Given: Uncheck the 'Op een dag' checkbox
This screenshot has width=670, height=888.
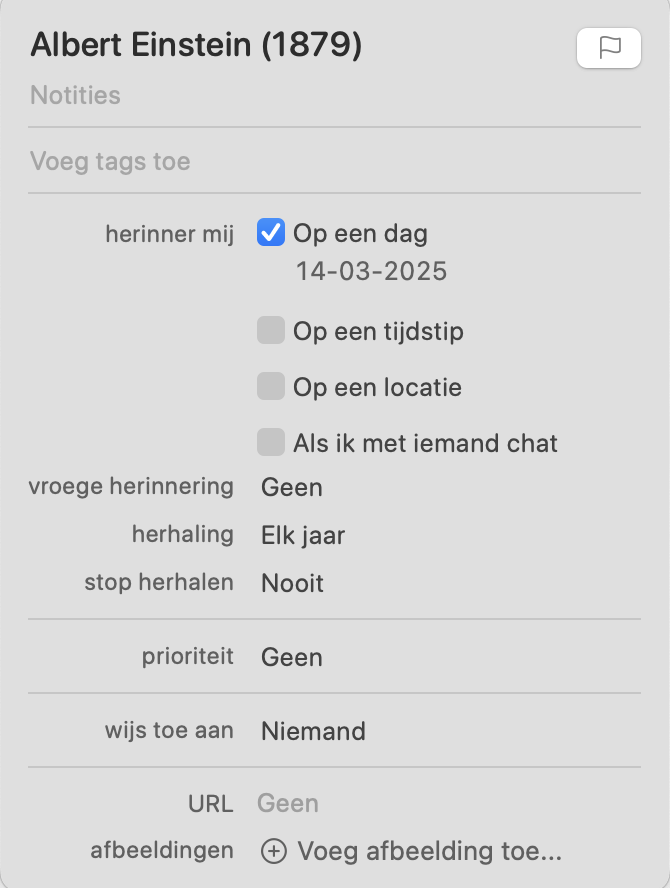Looking at the screenshot, I should [x=271, y=233].
